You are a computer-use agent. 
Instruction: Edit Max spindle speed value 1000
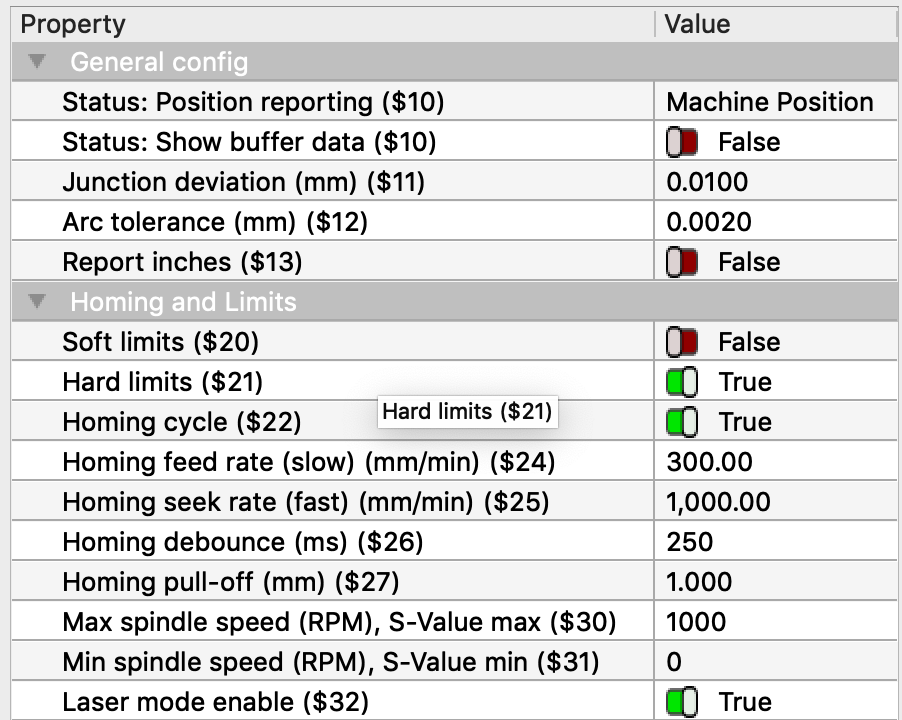tap(775, 622)
